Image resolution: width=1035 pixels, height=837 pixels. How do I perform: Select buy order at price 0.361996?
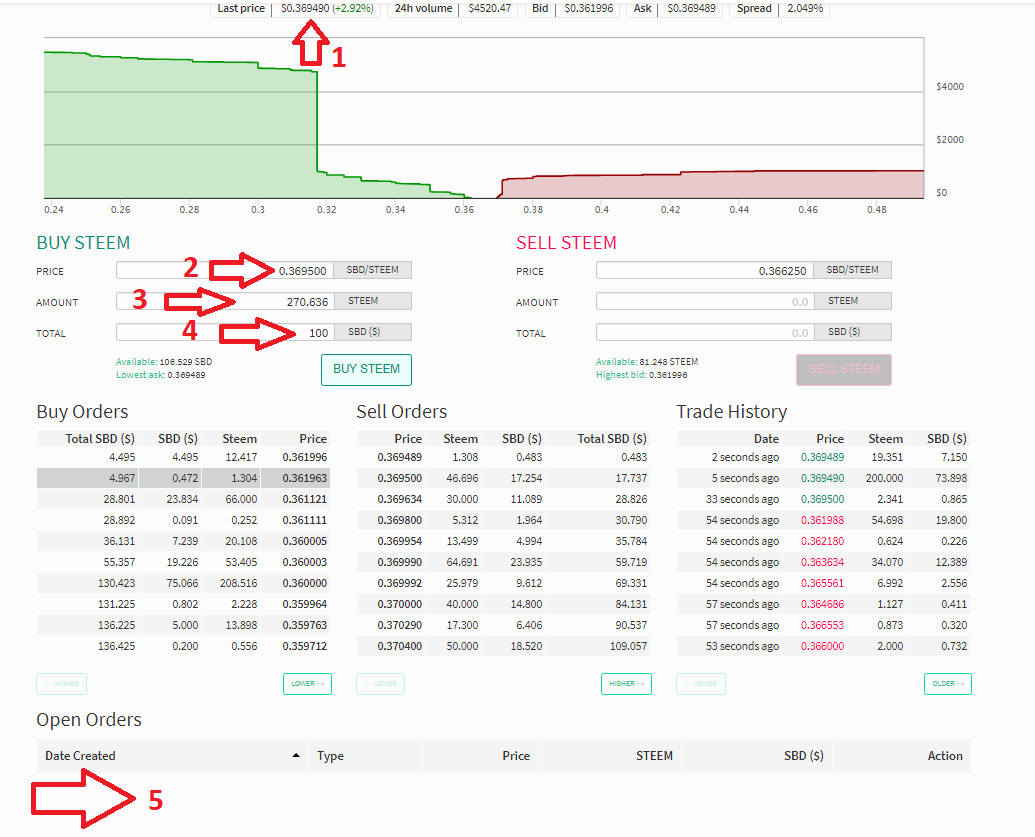pyautogui.click(x=183, y=457)
